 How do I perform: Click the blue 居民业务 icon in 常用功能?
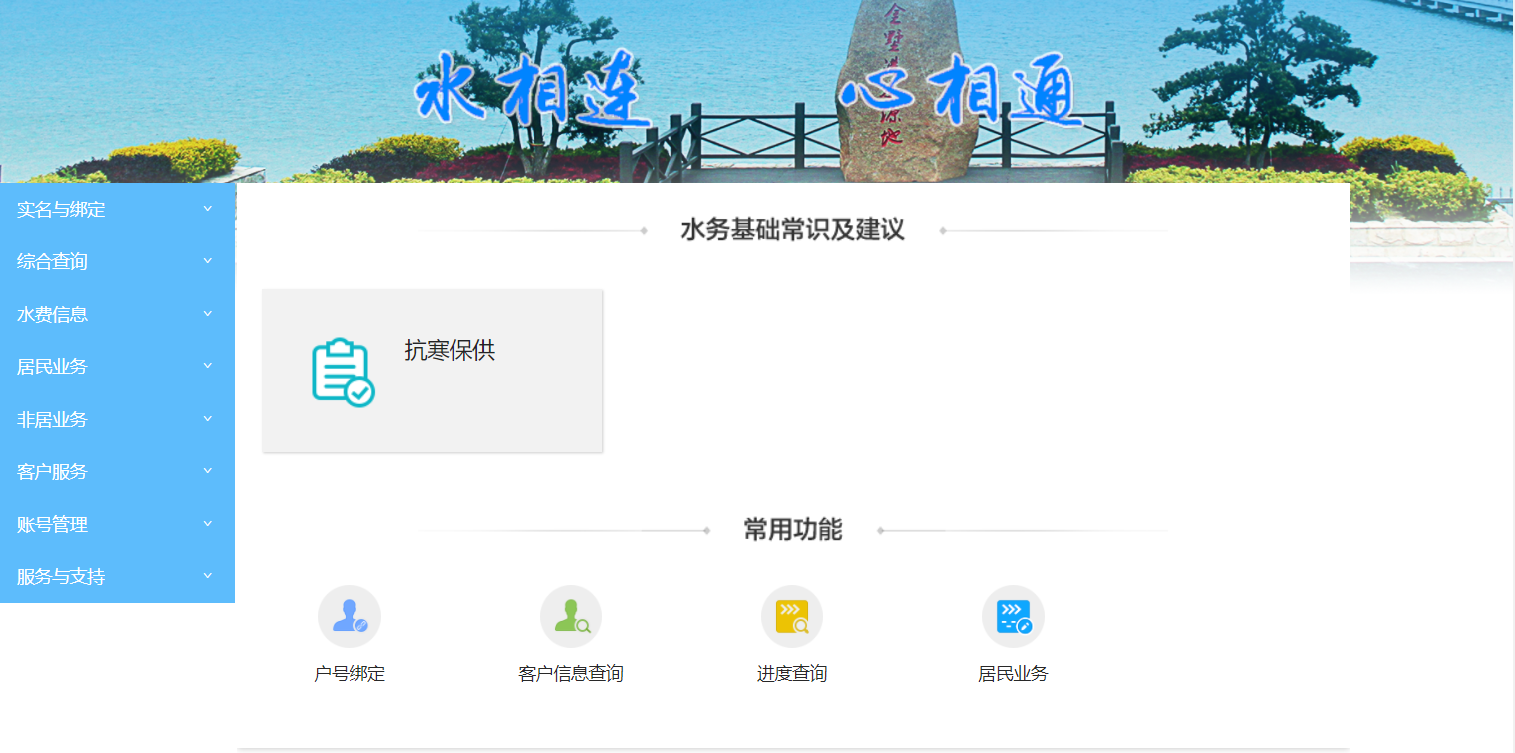pyautogui.click(x=1013, y=616)
